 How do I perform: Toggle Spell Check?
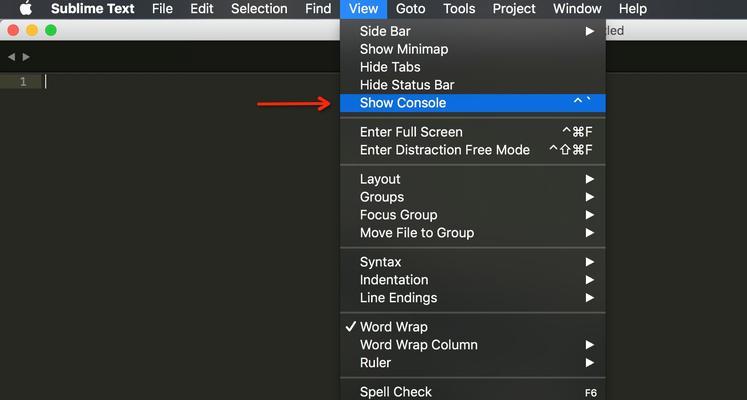(473, 392)
